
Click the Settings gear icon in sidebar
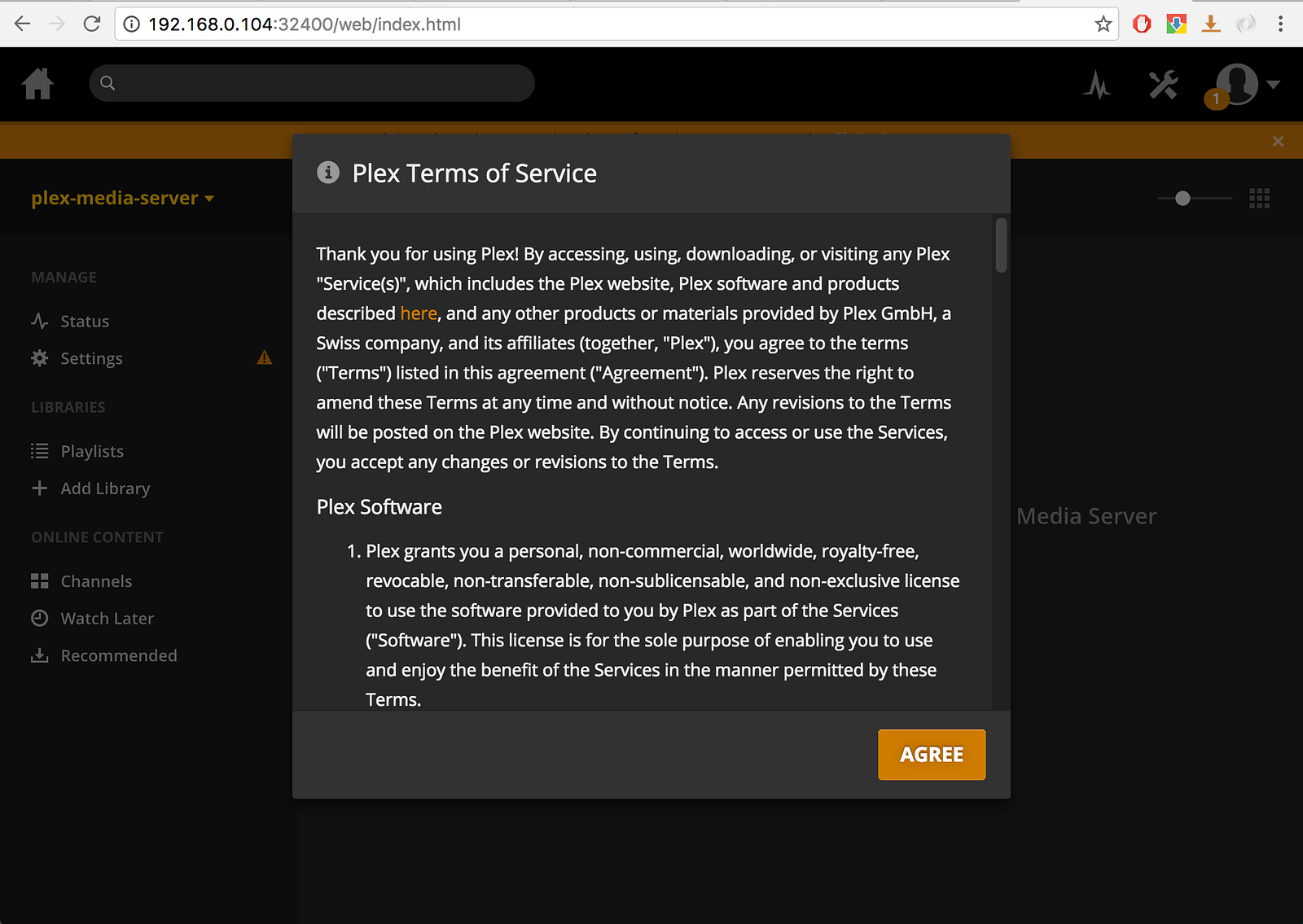[40, 358]
